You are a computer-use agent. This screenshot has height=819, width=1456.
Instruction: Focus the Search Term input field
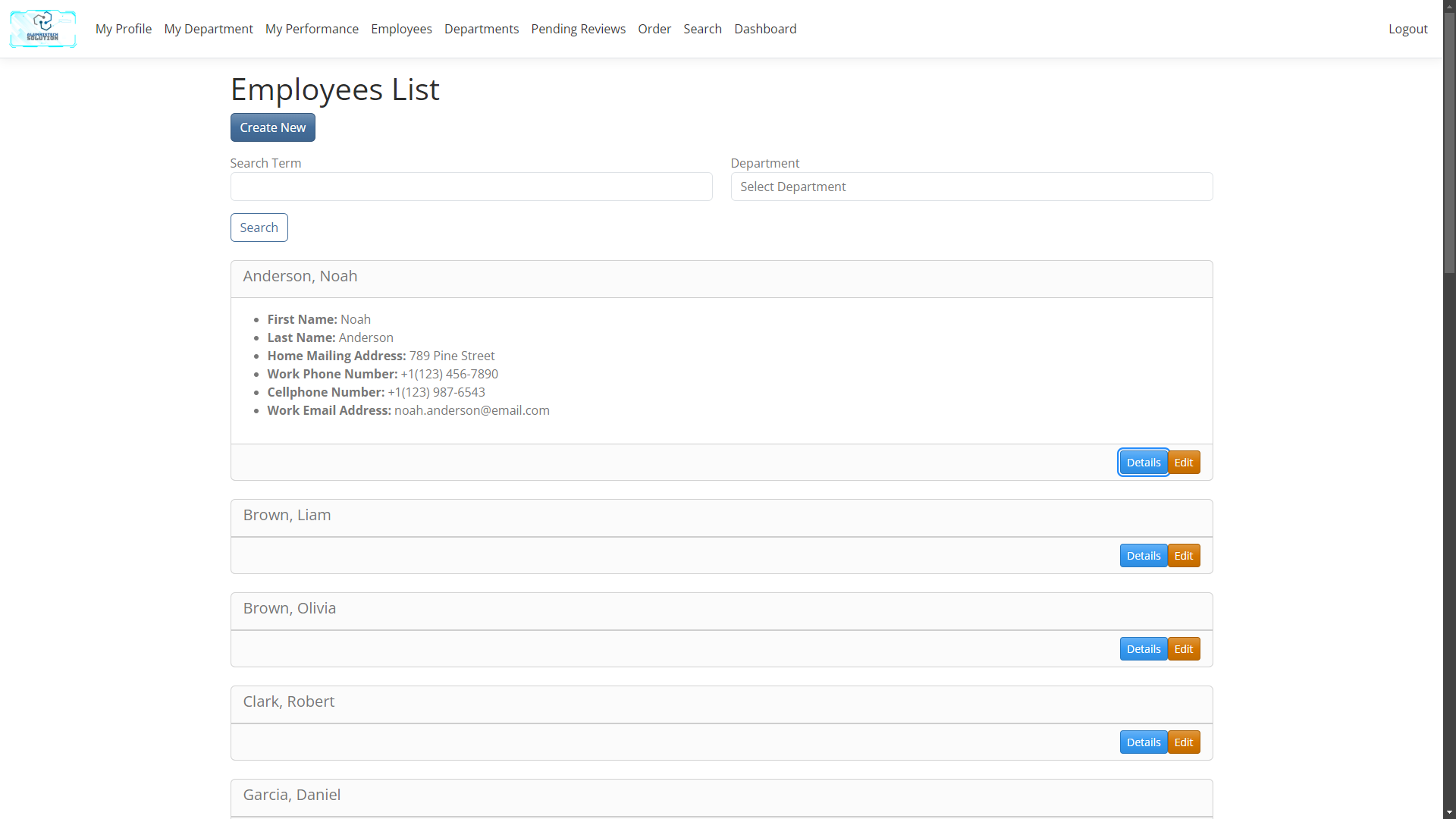click(x=471, y=187)
